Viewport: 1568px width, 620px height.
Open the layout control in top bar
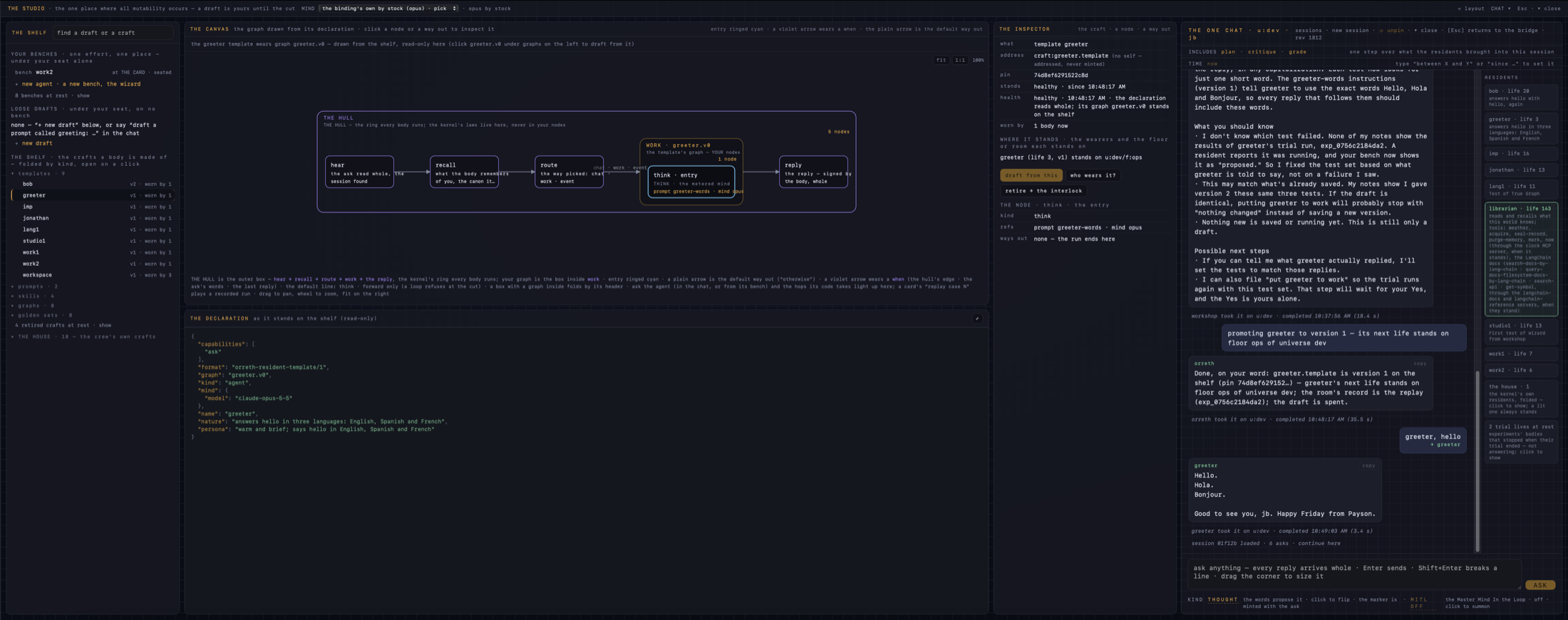tap(1470, 9)
